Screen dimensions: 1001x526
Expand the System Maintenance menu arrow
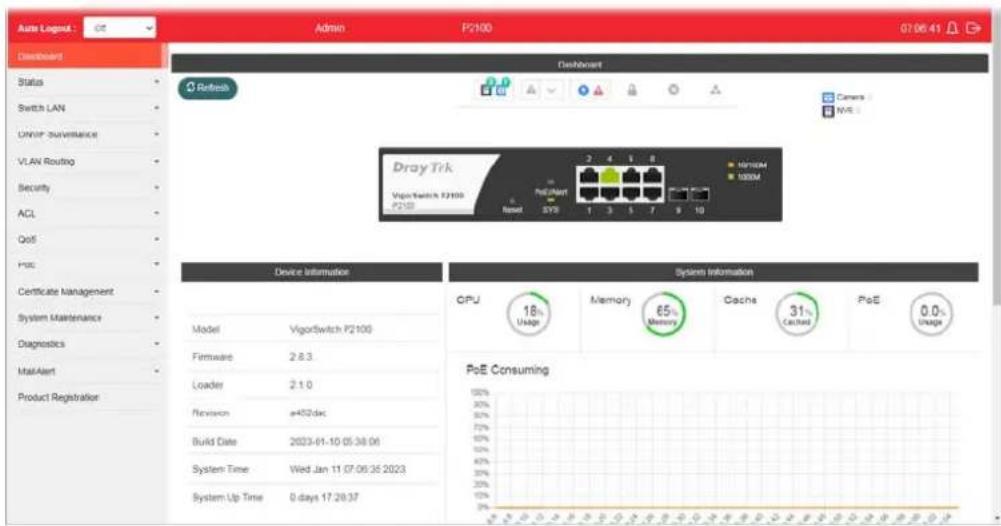pyautogui.click(x=156, y=318)
